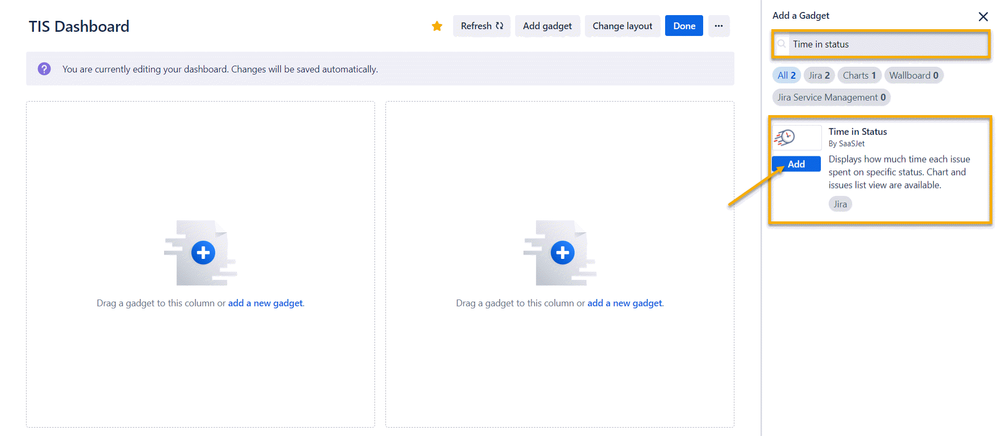Open the three-dot more options menu
Screen dimensions: 999x436
pos(719,26)
